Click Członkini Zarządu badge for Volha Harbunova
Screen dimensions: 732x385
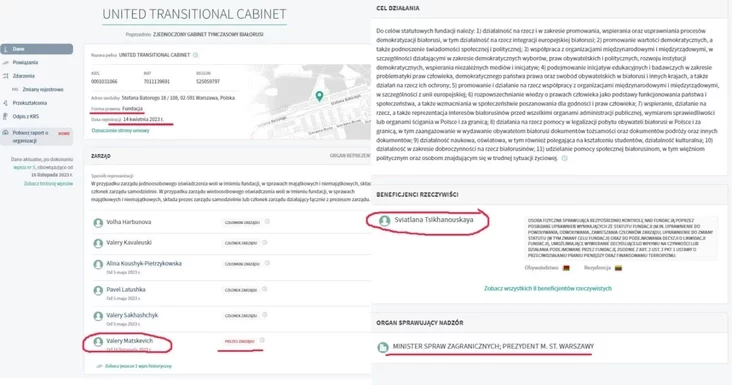pos(242,223)
